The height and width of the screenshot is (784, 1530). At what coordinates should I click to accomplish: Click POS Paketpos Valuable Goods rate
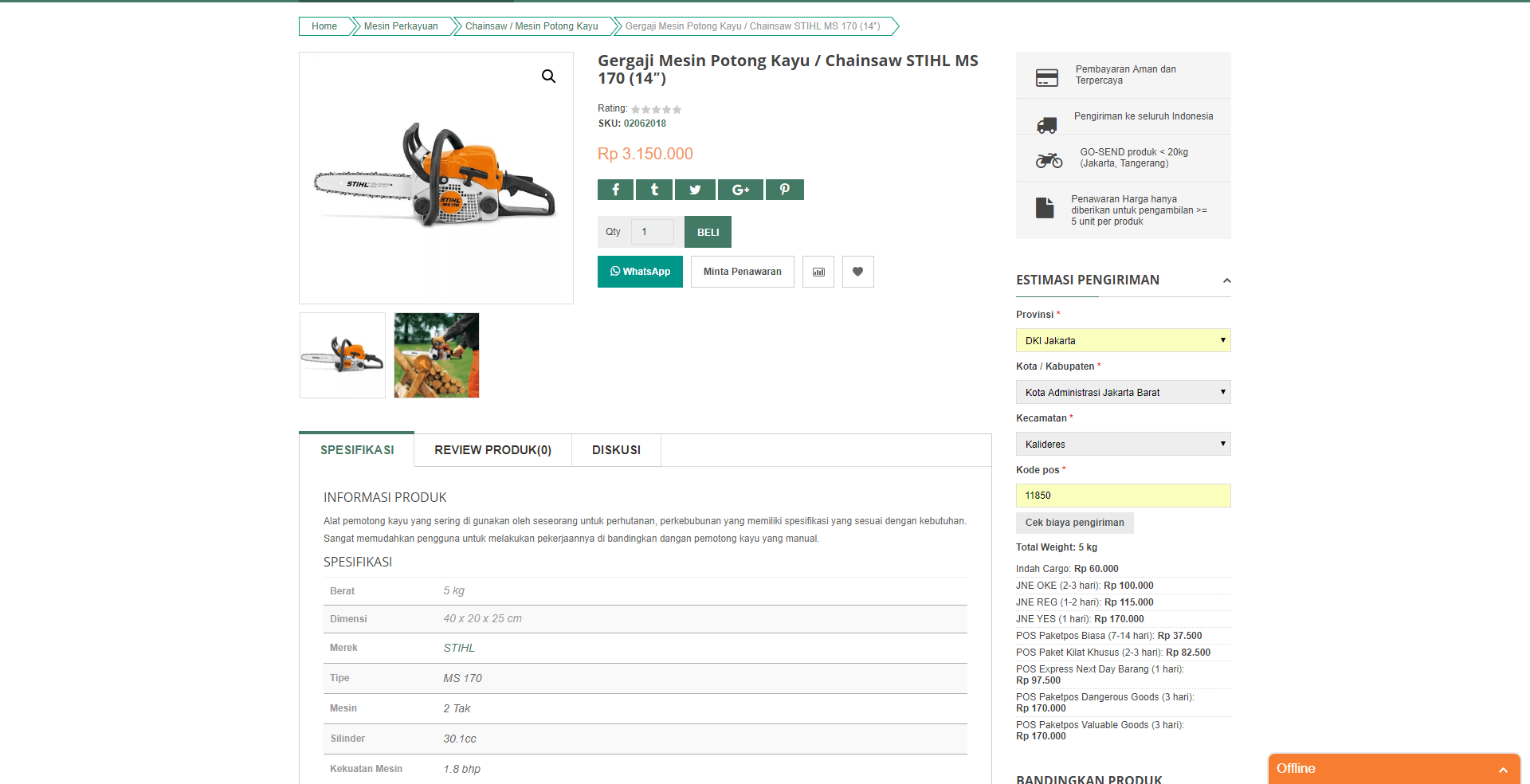(x=1100, y=731)
